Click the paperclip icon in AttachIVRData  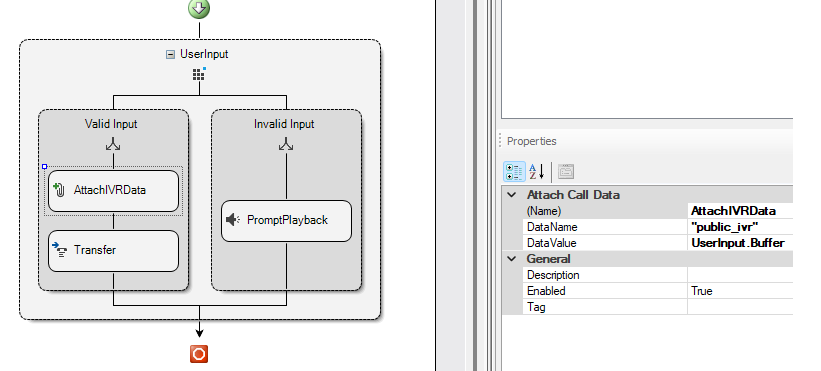[59, 189]
